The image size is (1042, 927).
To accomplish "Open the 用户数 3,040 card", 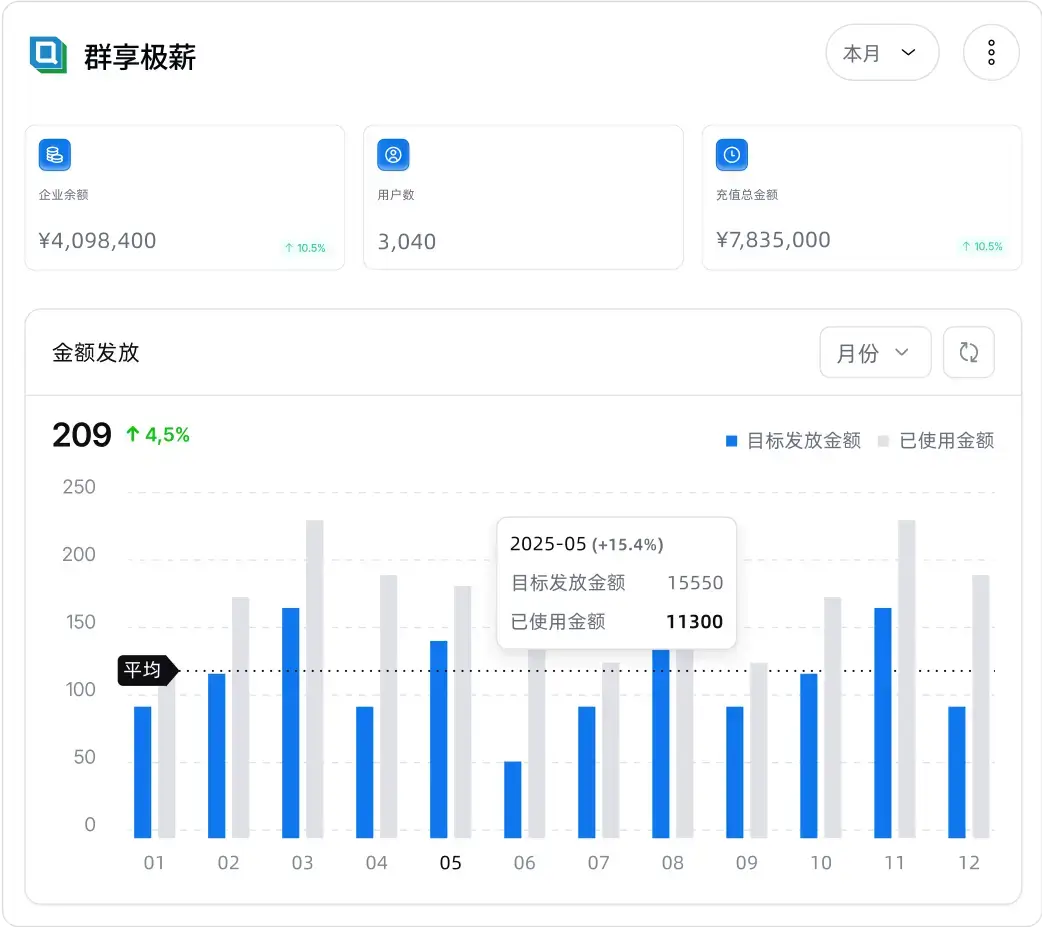I will [522, 197].
